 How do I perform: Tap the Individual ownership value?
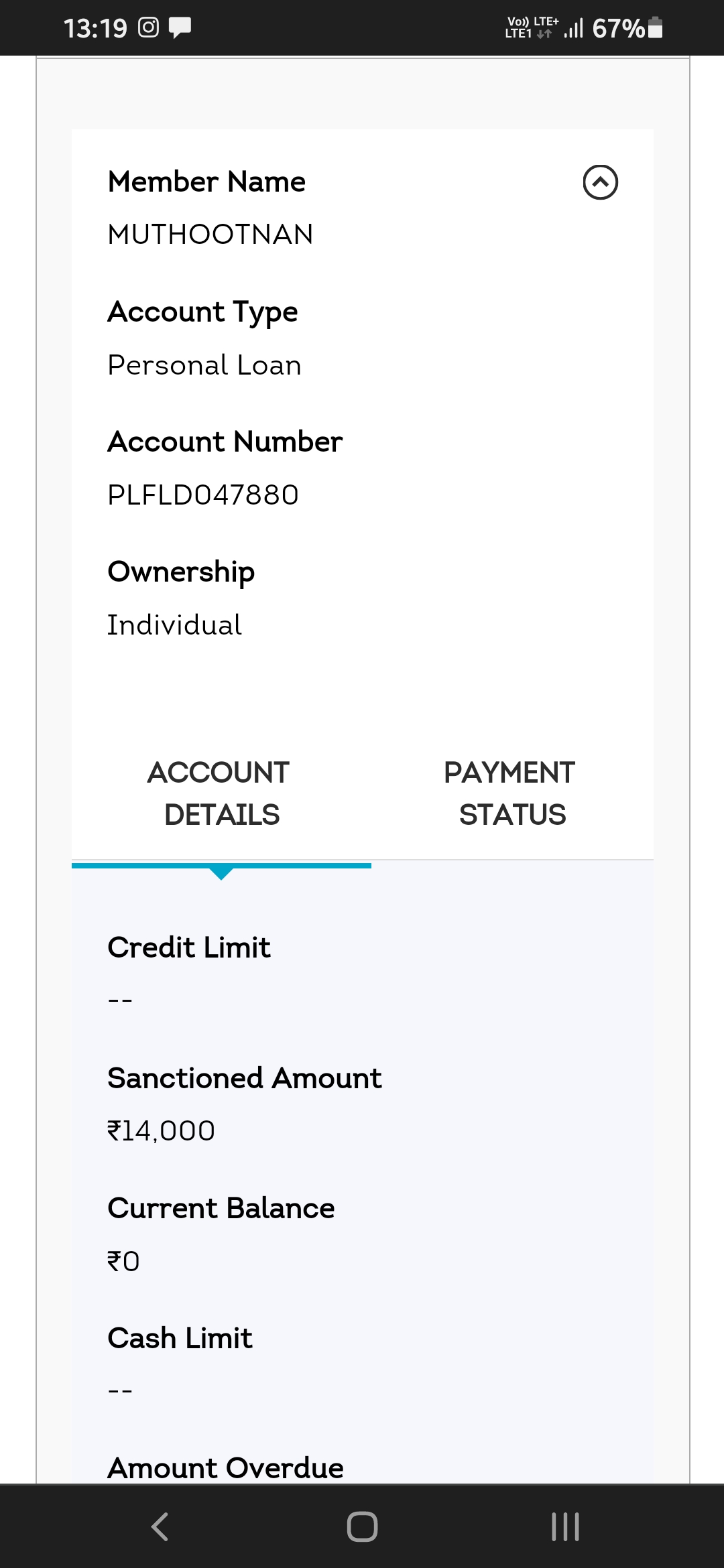pyautogui.click(x=174, y=625)
